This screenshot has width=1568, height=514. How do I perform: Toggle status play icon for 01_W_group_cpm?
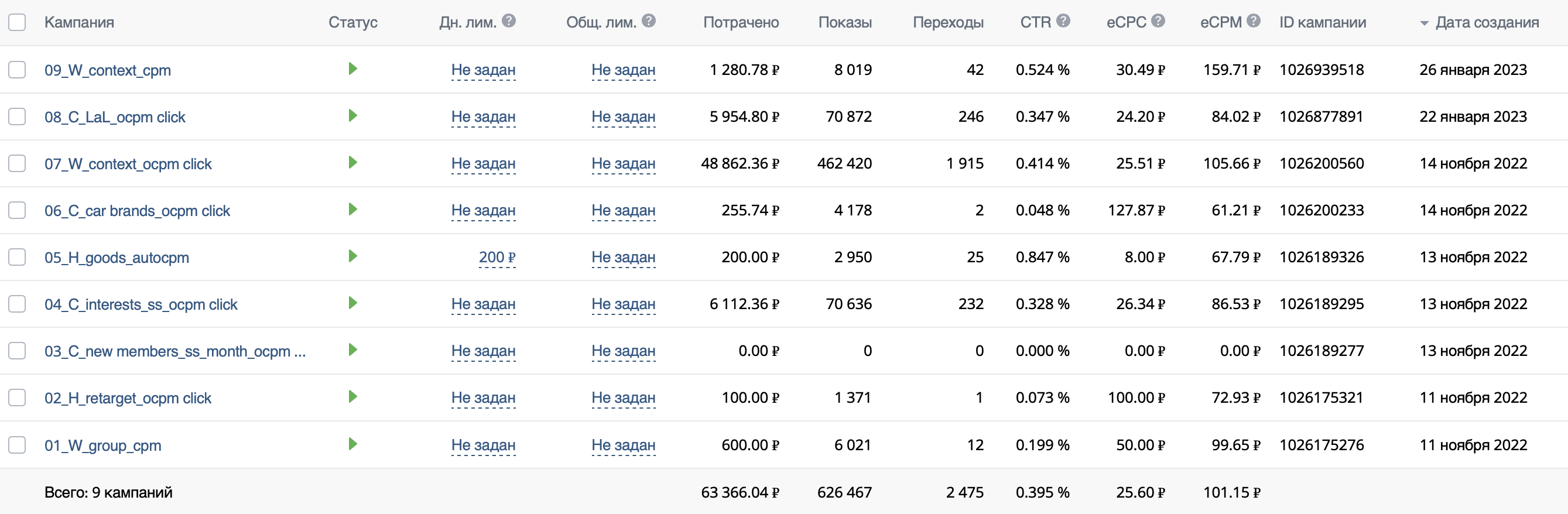[x=352, y=444]
